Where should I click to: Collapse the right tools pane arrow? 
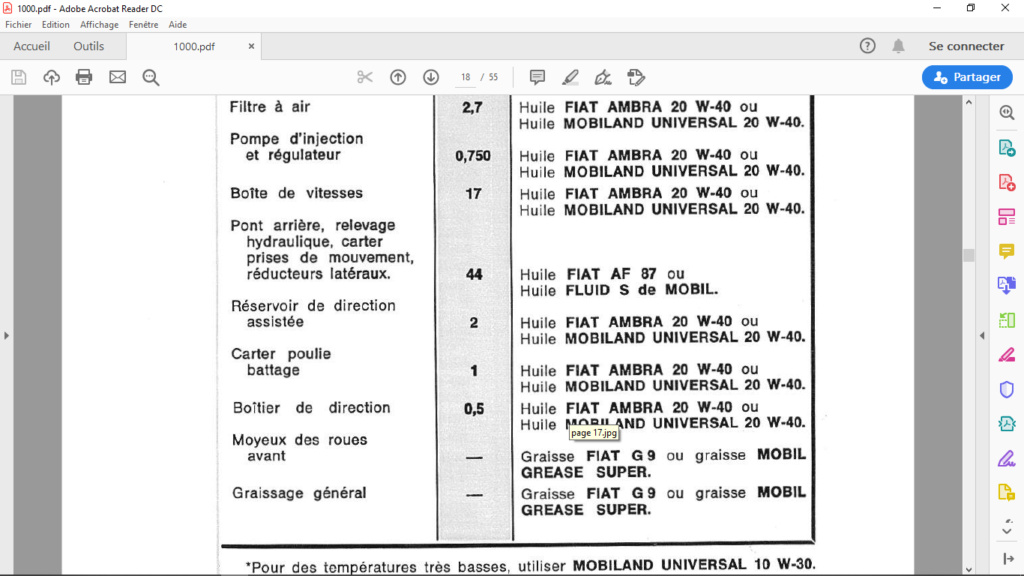(x=982, y=336)
